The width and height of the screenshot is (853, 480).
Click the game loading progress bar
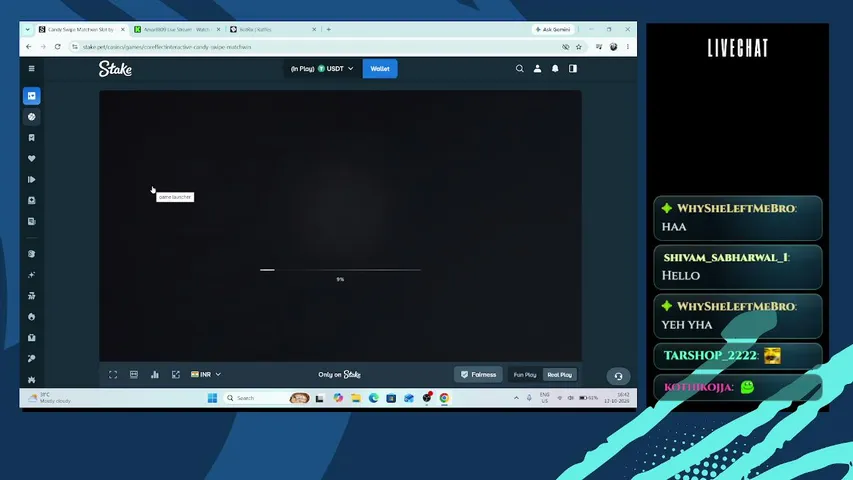pyautogui.click(x=341, y=269)
